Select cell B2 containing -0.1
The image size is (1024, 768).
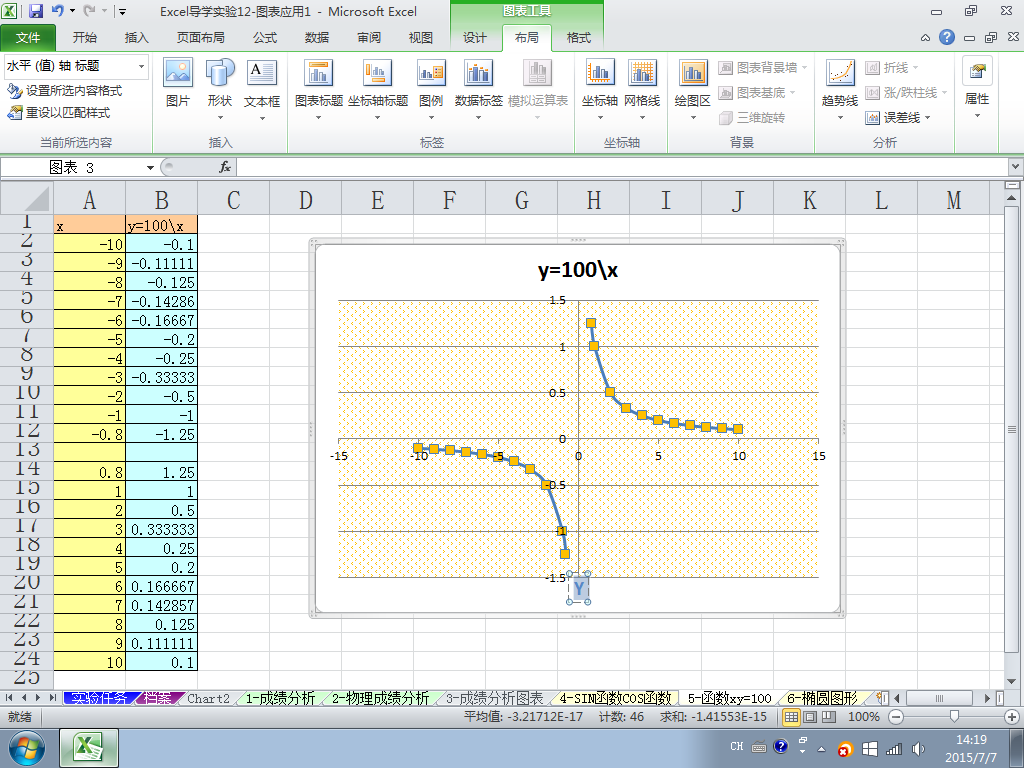coord(161,244)
